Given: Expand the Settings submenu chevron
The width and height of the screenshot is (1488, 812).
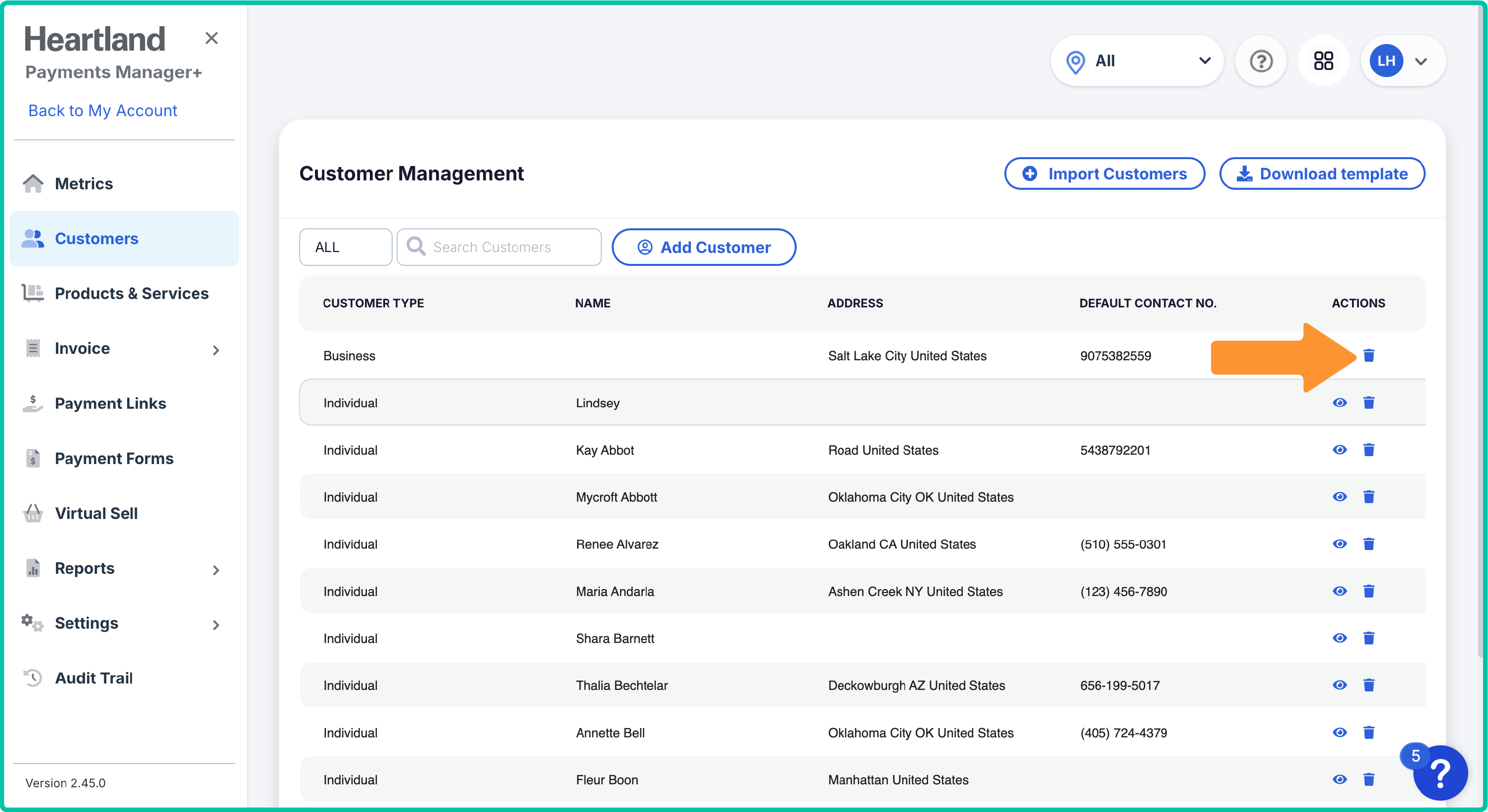Looking at the screenshot, I should (216, 624).
